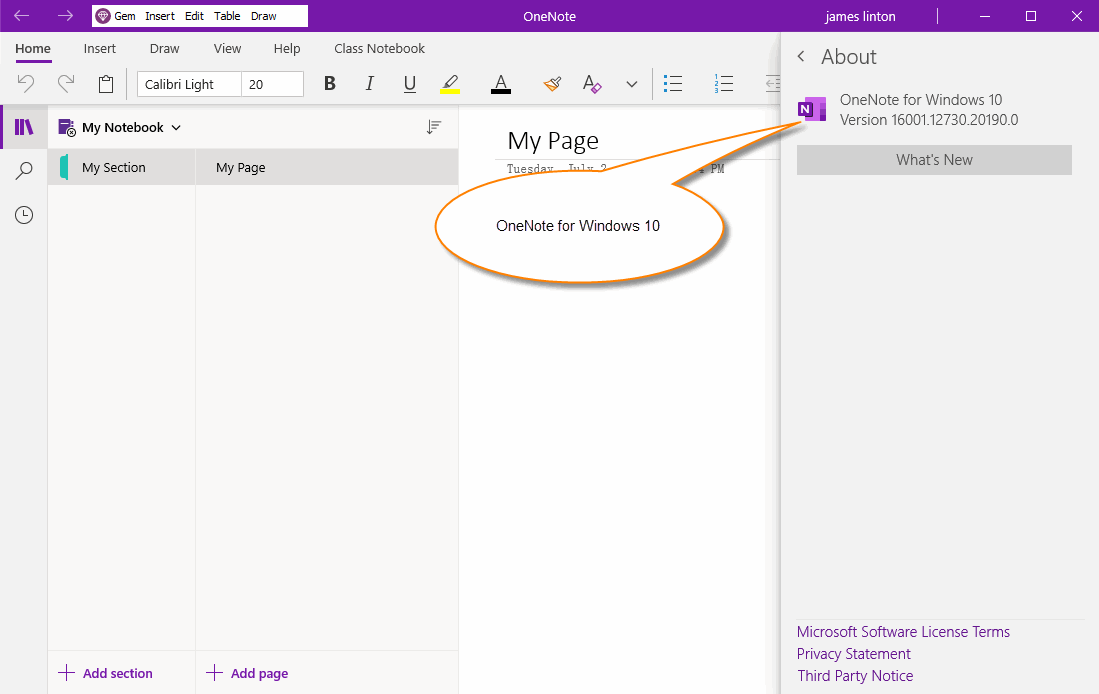Select the Format Painter icon
Screen dimensions: 1099x694
(552, 84)
